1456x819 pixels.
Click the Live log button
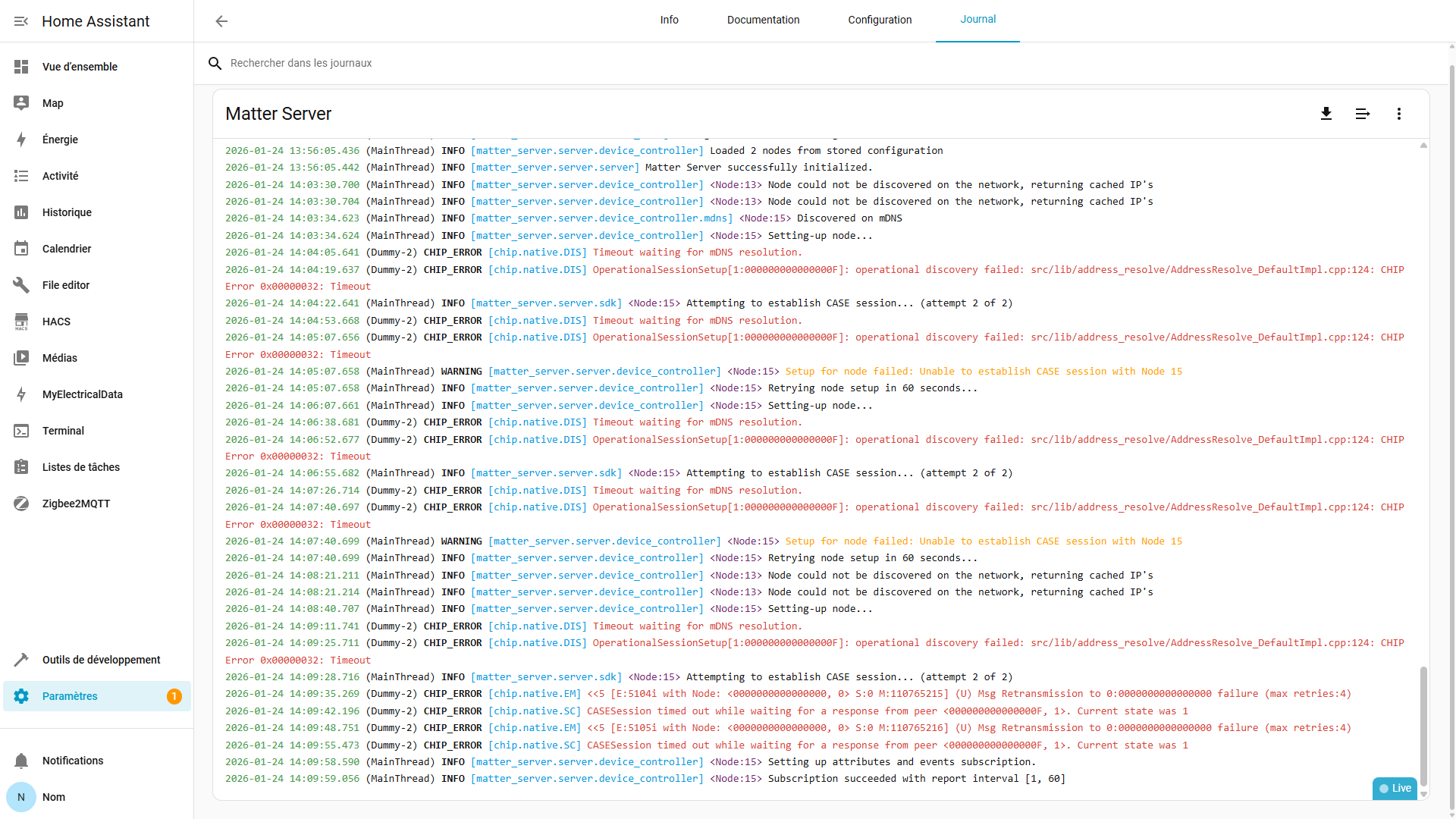pyautogui.click(x=1395, y=788)
